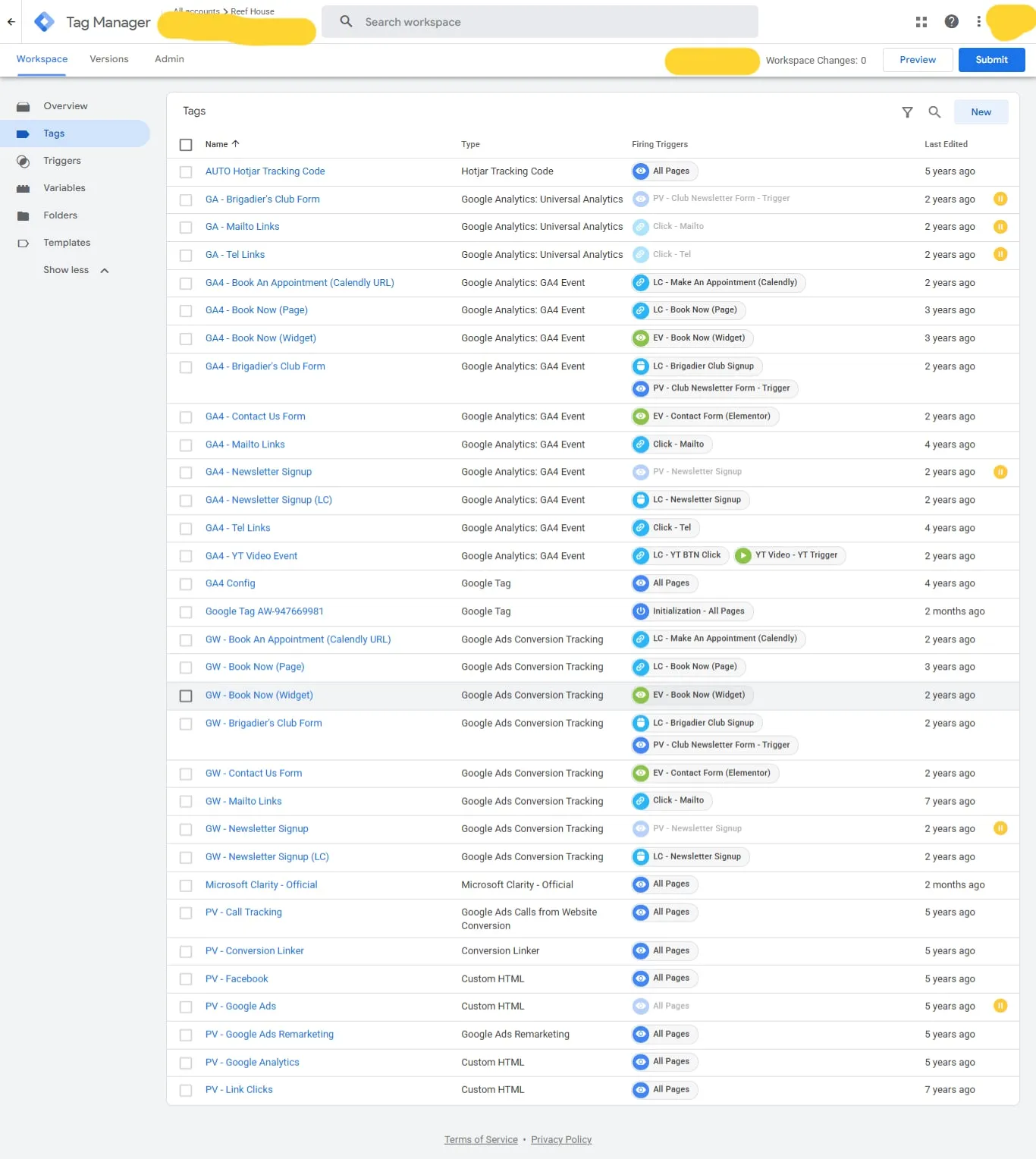Click the Initialization - All Pages trigger icon

641,611
